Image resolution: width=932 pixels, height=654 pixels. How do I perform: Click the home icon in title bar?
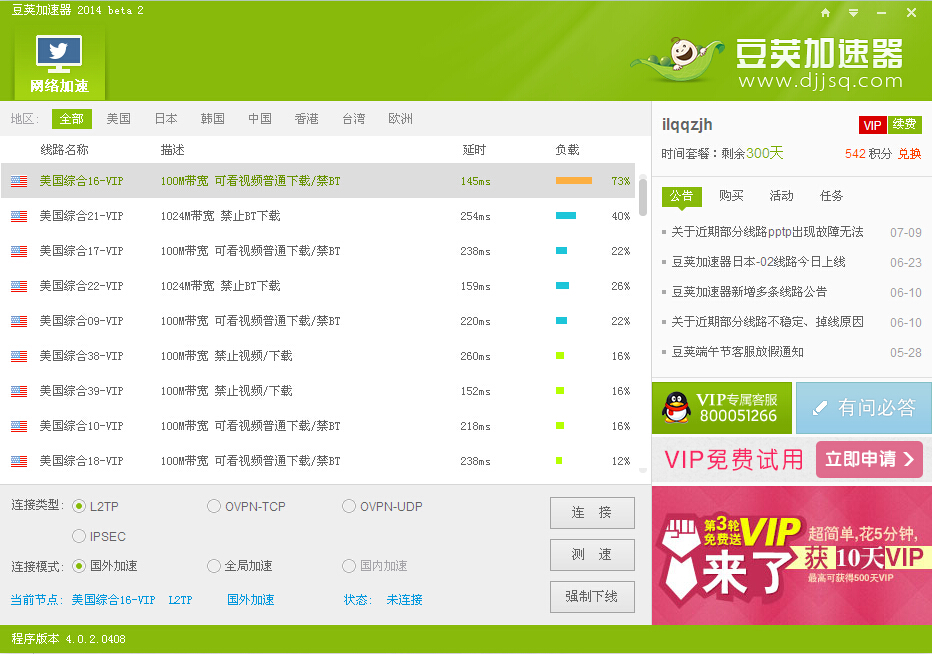pyautogui.click(x=825, y=12)
